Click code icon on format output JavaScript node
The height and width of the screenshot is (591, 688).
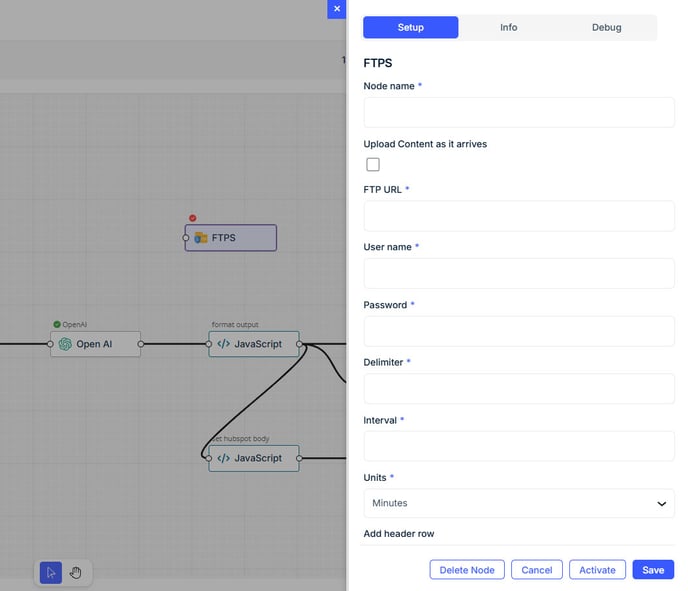click(223, 344)
